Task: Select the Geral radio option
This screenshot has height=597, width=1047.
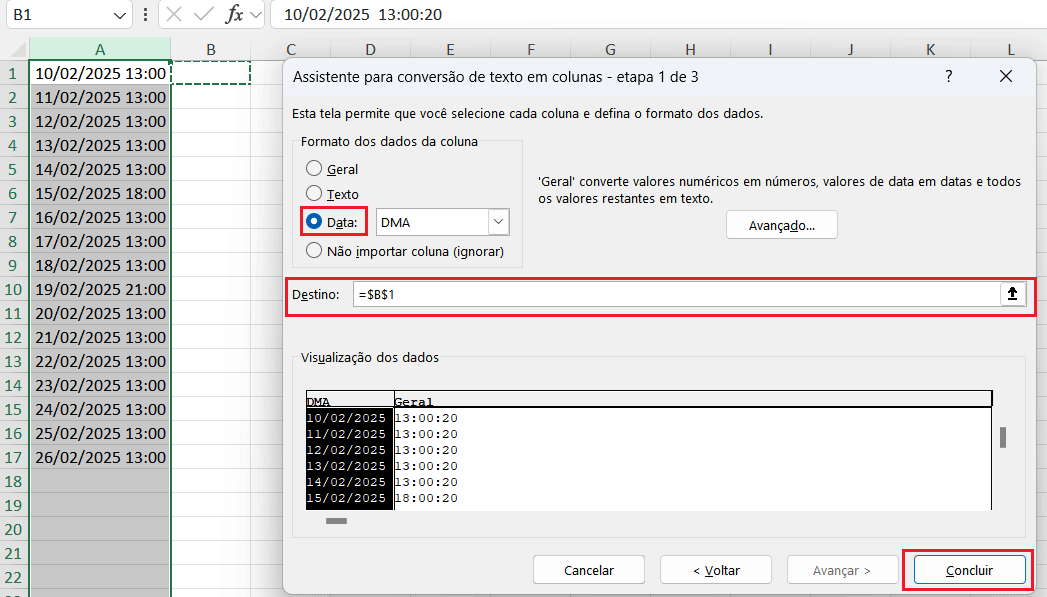Action: 314,169
